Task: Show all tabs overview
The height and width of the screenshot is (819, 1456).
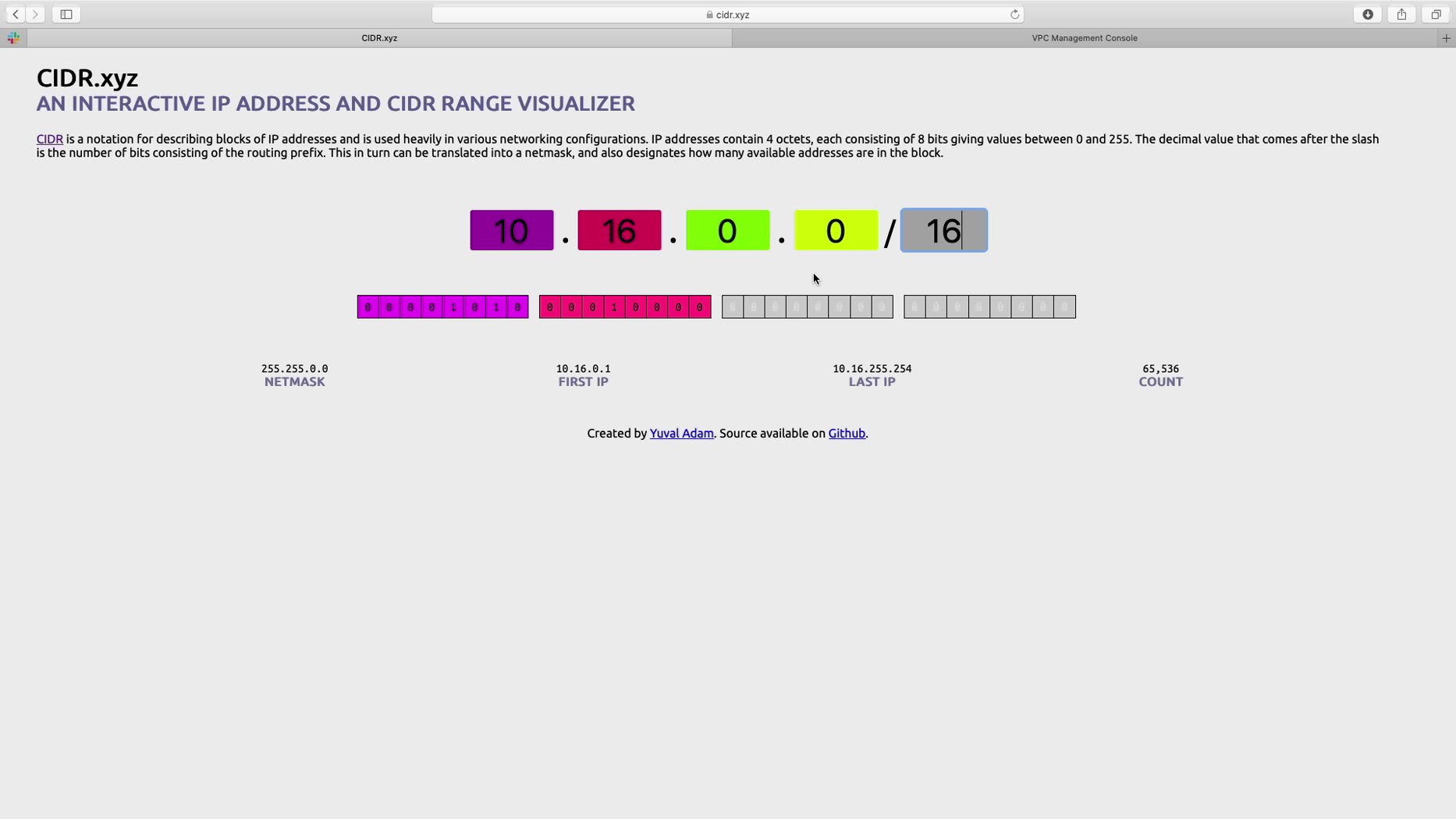Action: tap(1436, 14)
